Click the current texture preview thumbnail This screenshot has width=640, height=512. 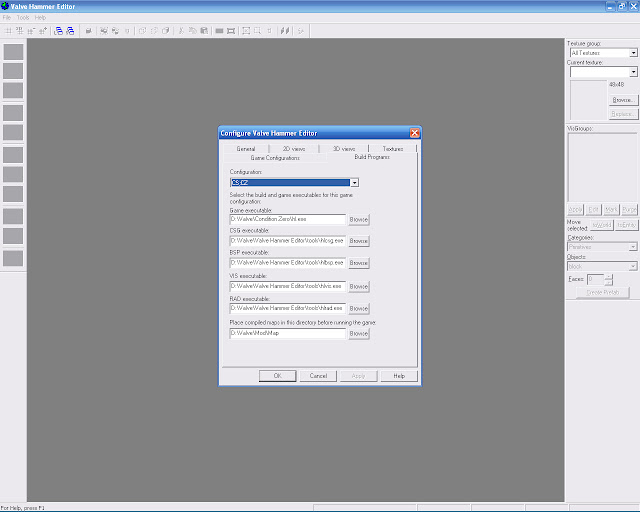[588, 100]
